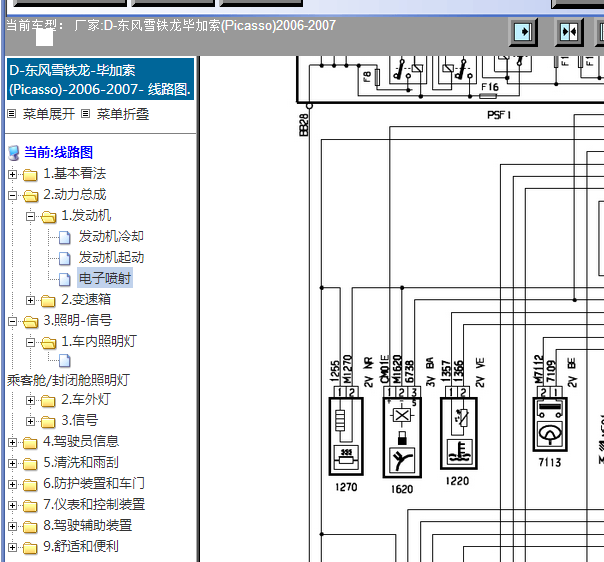Click the 6.防护装置和车门 folder icon
This screenshot has height=562, width=604.
pyautogui.click(x=30, y=485)
